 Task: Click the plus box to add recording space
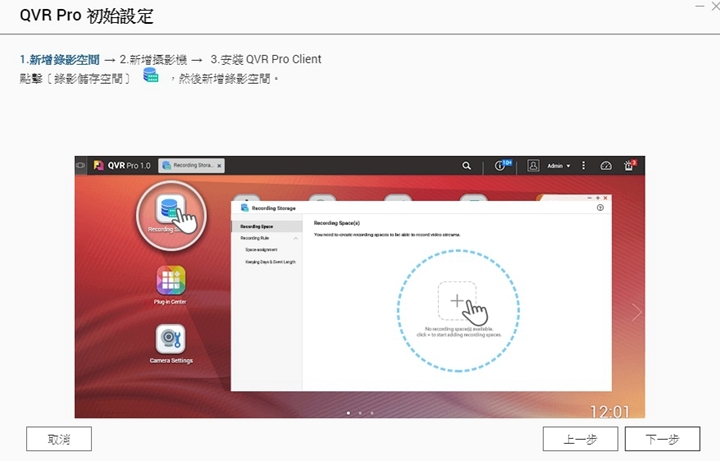457,301
